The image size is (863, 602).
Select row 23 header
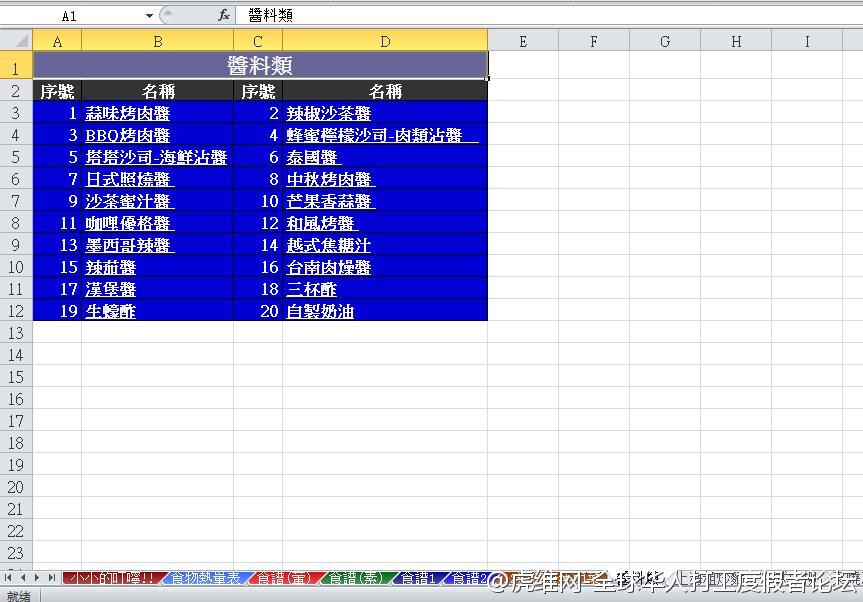(x=16, y=552)
